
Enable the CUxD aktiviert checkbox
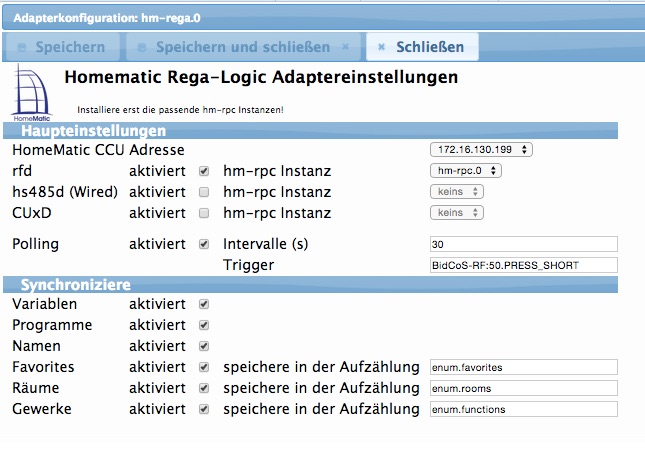[x=204, y=213]
